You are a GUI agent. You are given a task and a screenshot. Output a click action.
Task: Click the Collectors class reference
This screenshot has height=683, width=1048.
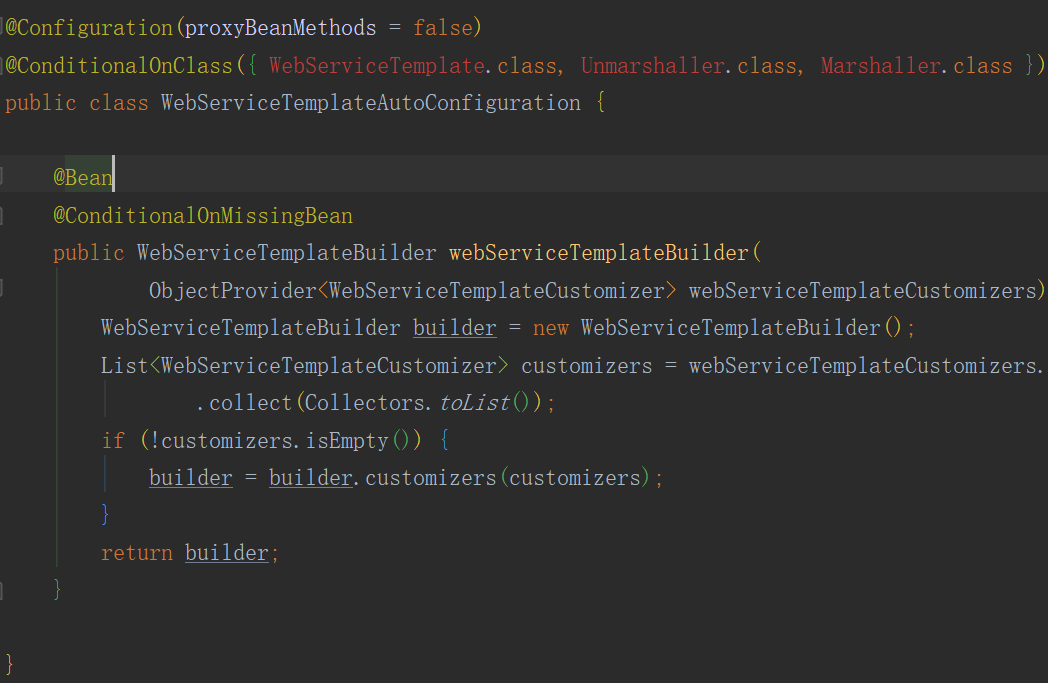(x=364, y=403)
